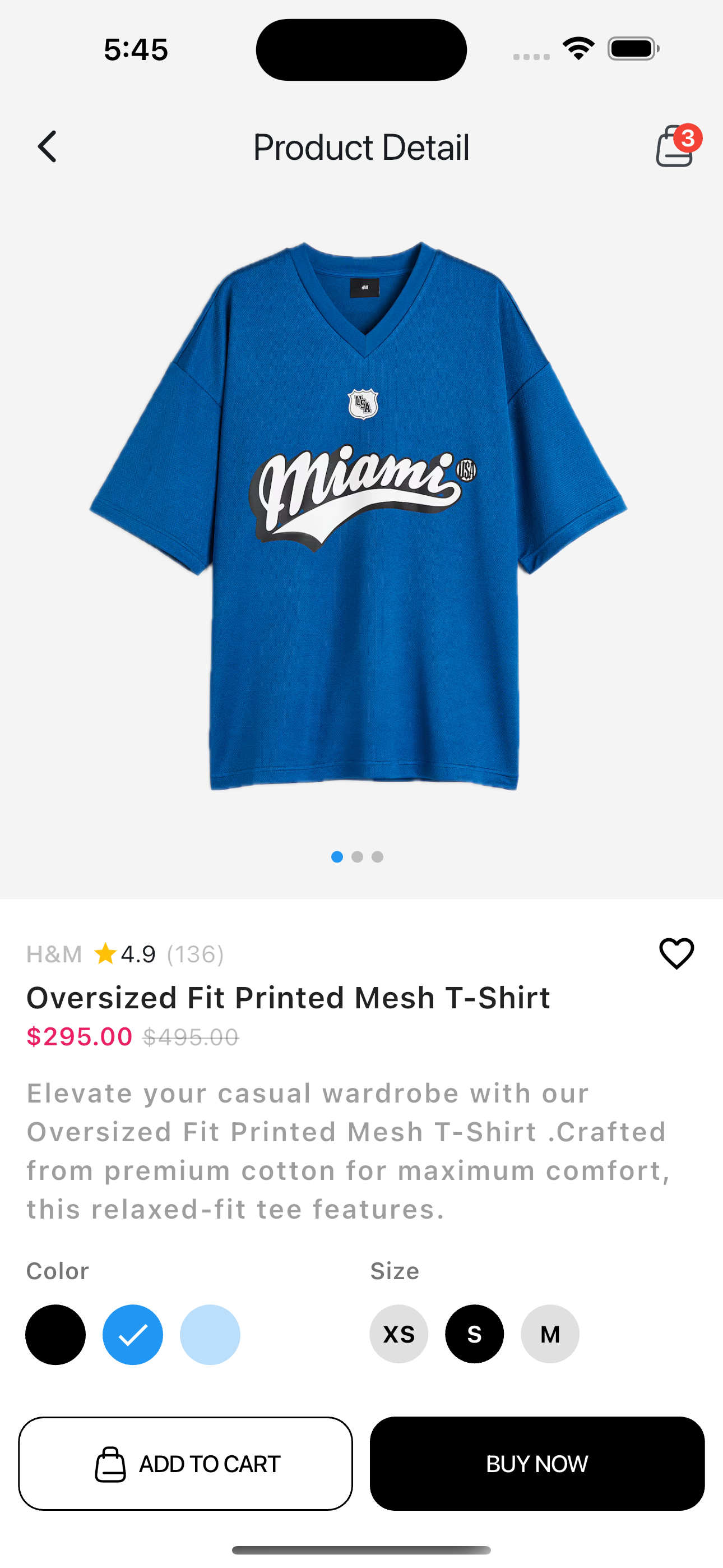Go back using the left chevron
The image size is (723, 1568).
click(x=47, y=147)
